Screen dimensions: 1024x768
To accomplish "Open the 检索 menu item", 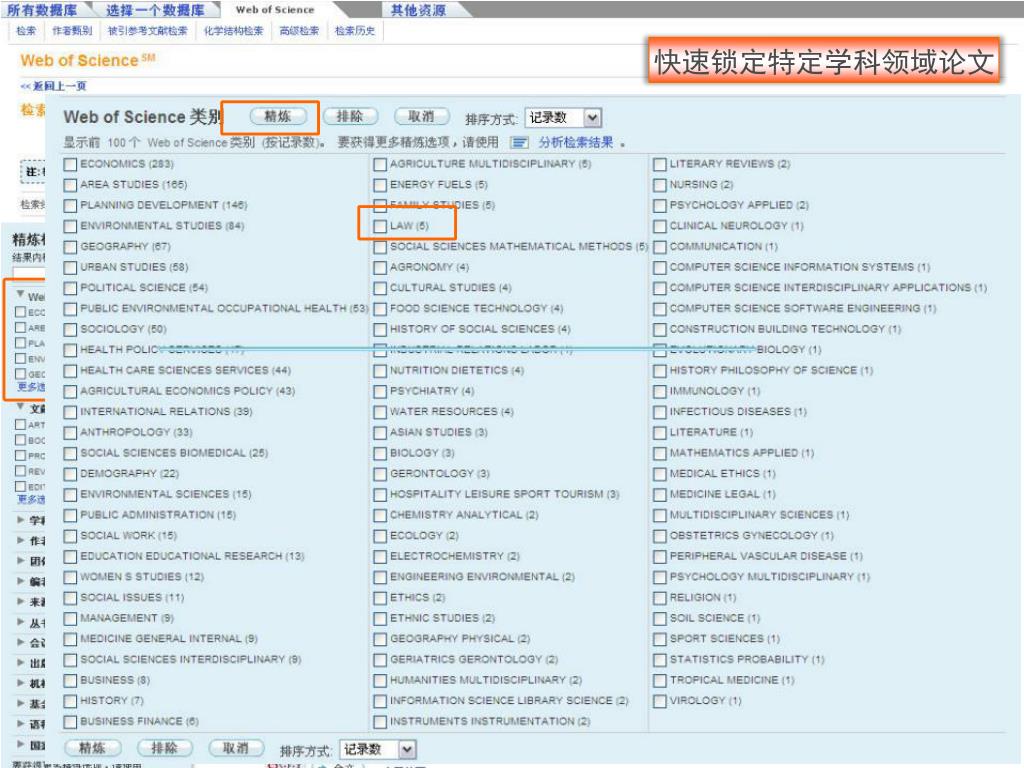I will (26, 31).
